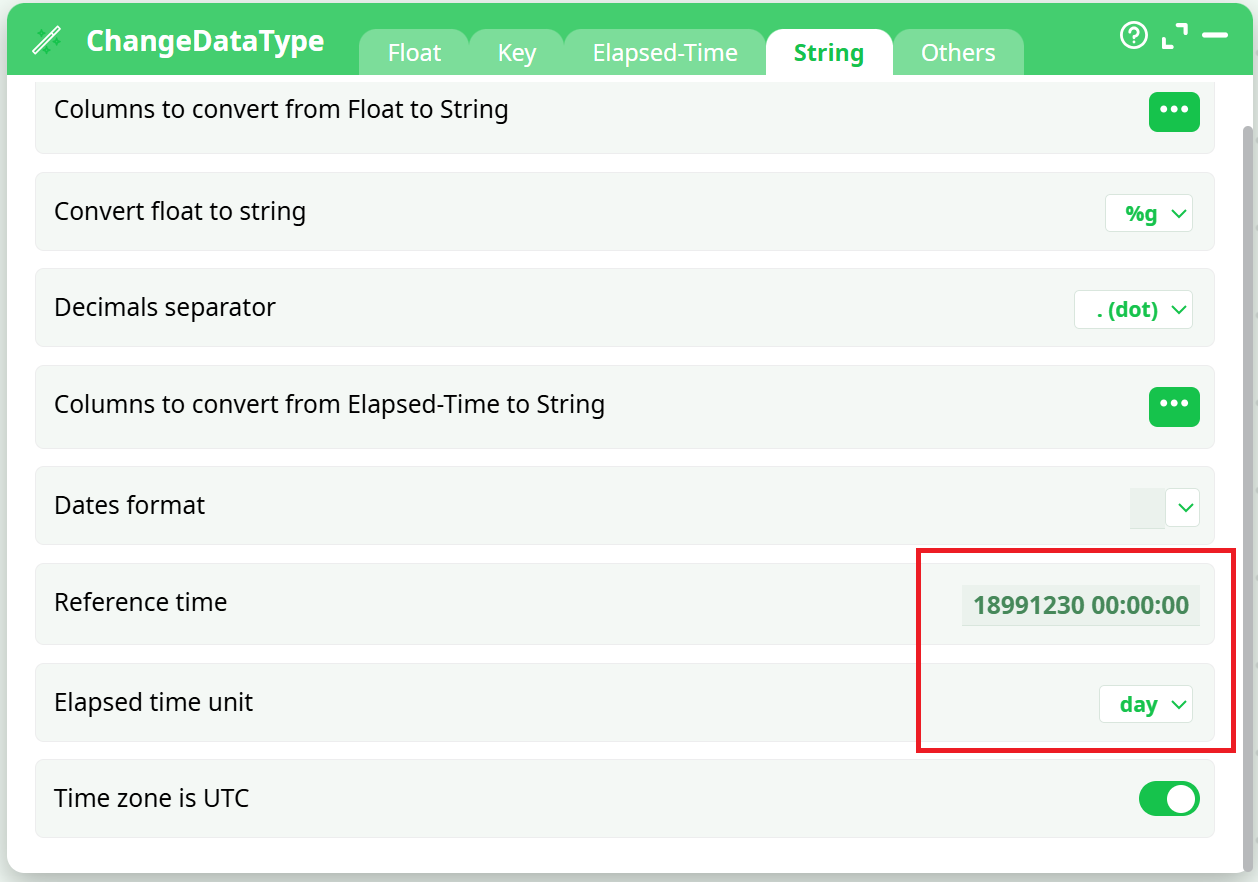Switch to the Key tab
1258x882 pixels.
coord(516,53)
